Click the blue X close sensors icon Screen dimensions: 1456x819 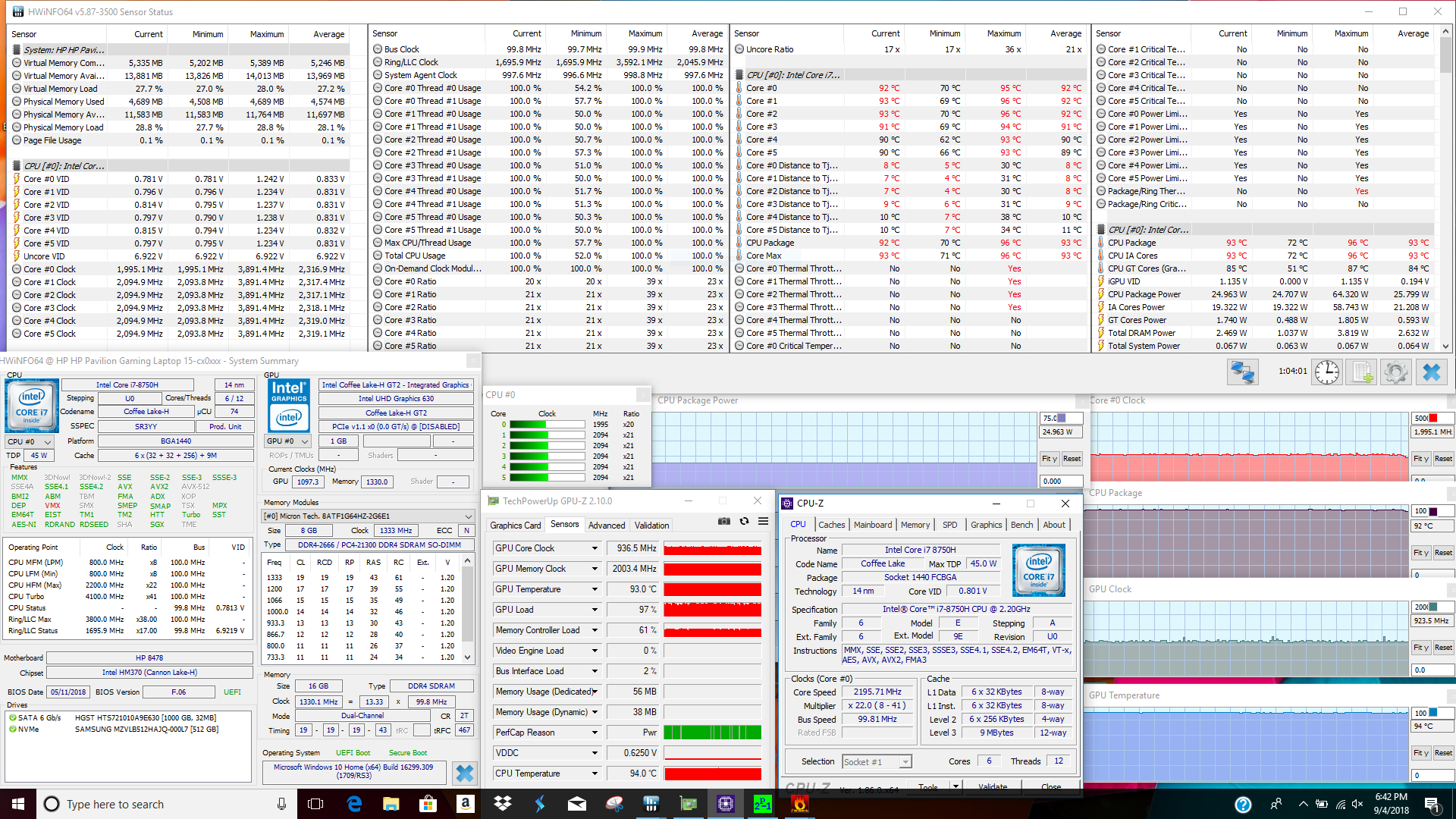1431,372
